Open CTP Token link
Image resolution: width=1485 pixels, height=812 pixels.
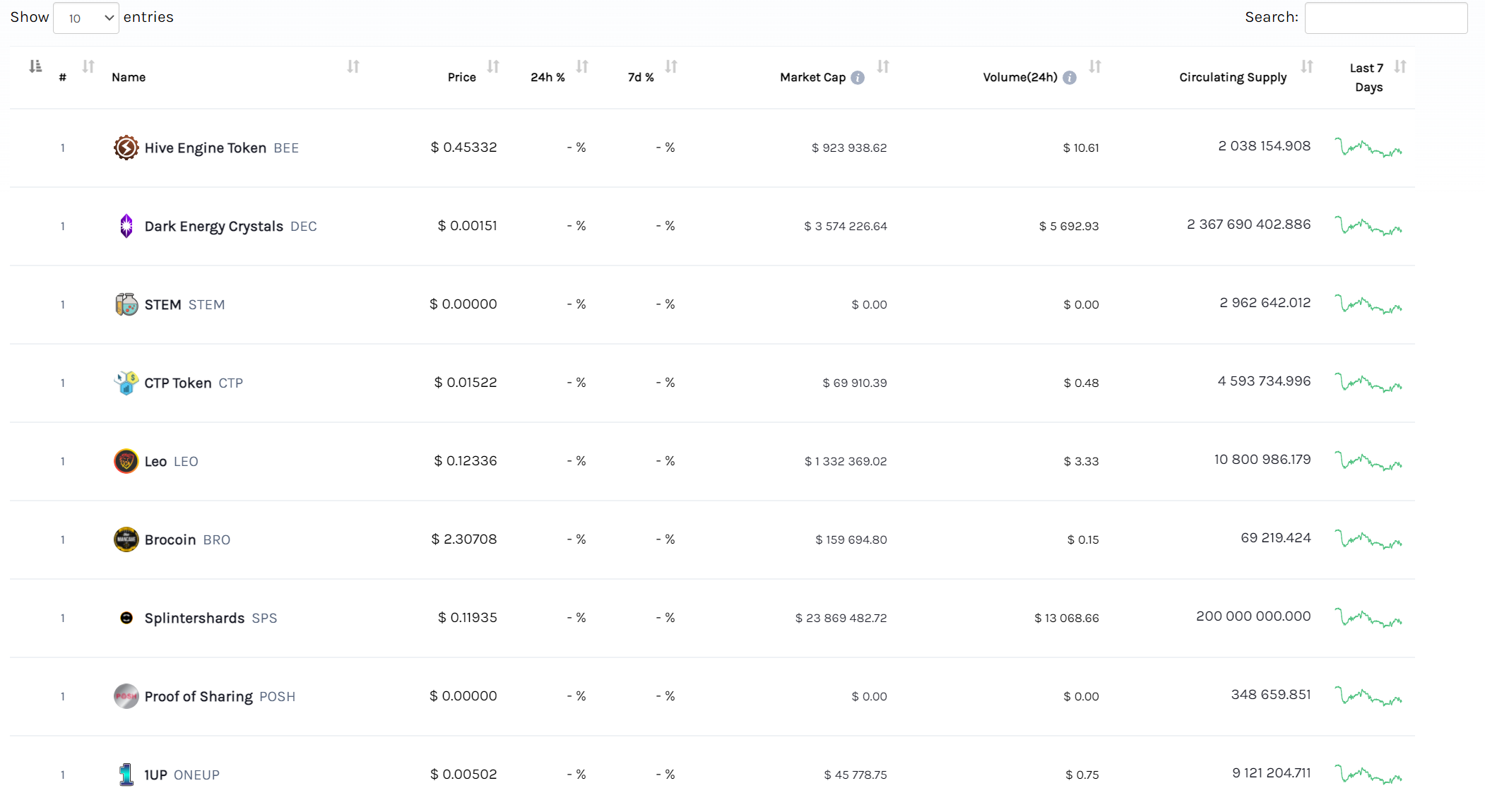pyautogui.click(x=194, y=383)
